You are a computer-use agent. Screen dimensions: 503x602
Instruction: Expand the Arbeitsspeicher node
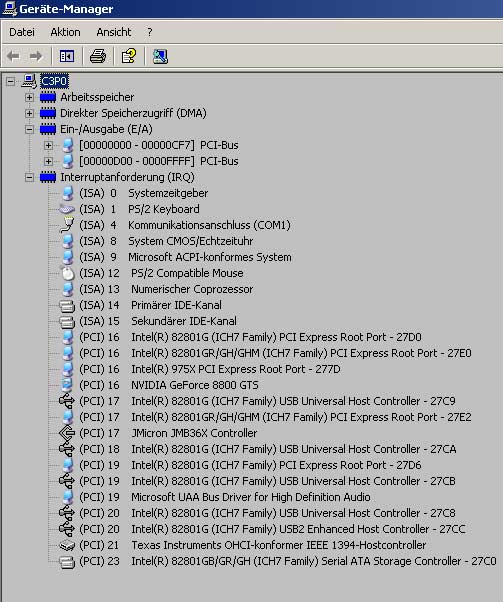tap(29, 98)
